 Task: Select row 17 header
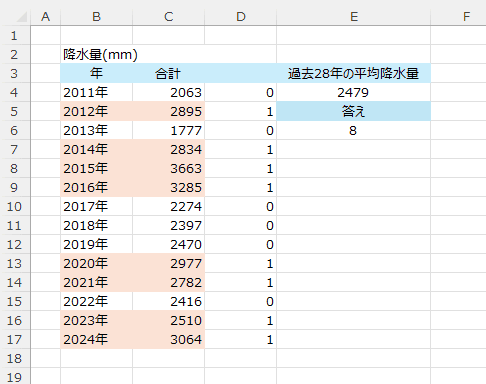(14, 339)
